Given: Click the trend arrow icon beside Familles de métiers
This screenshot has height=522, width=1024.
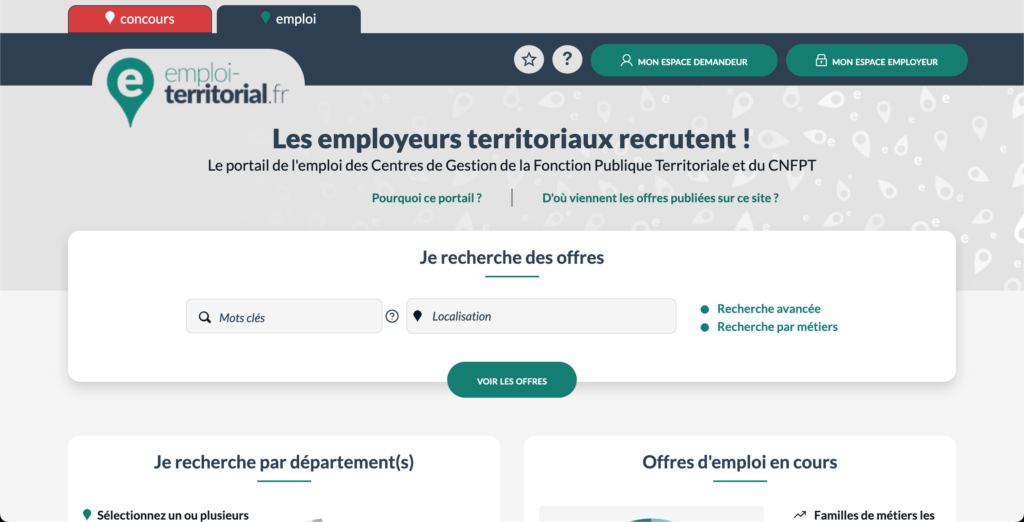Looking at the screenshot, I should [800, 515].
